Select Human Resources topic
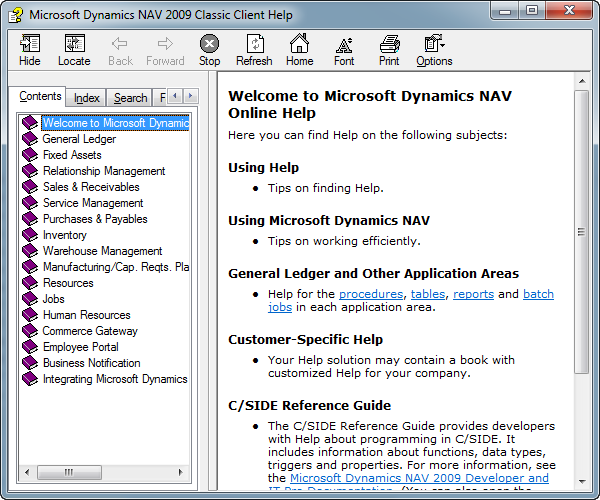Viewport: 600px width, 500px height. [86, 315]
